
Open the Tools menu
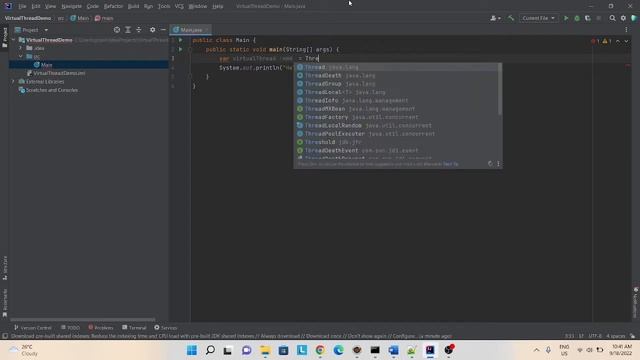[164, 6]
